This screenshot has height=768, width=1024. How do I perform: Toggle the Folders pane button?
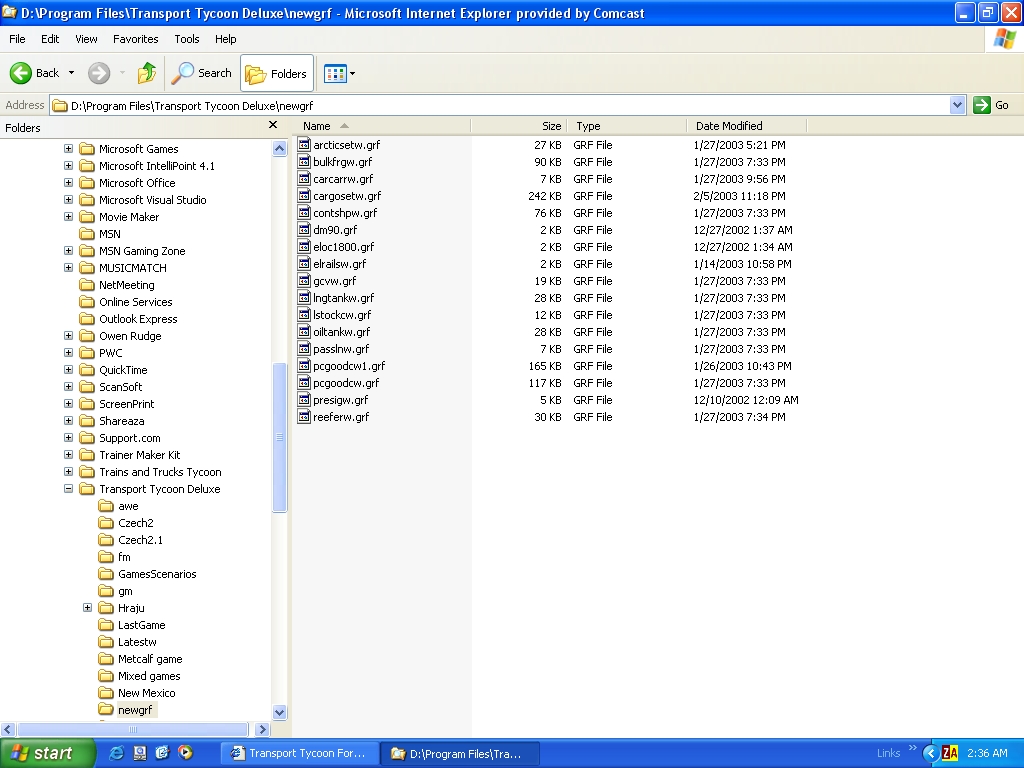tap(277, 73)
